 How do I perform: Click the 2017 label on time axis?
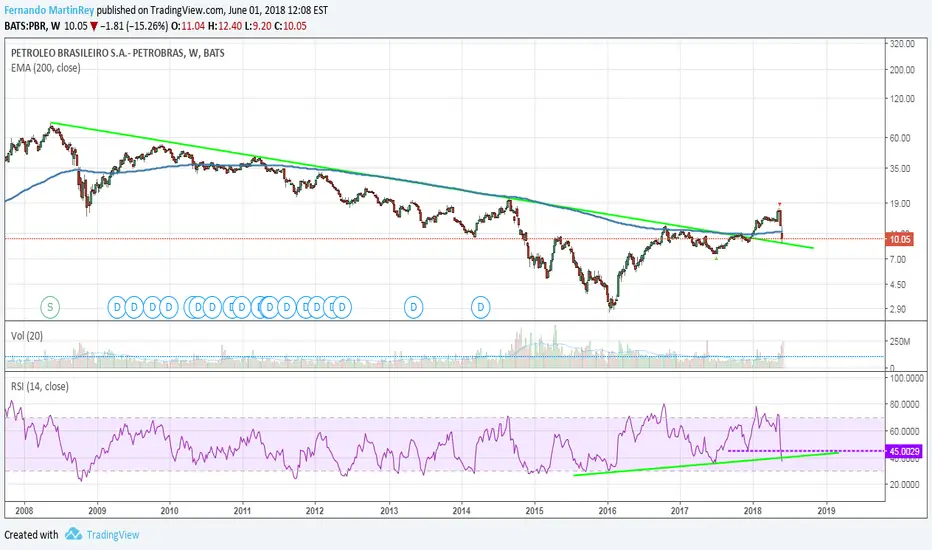pos(679,510)
